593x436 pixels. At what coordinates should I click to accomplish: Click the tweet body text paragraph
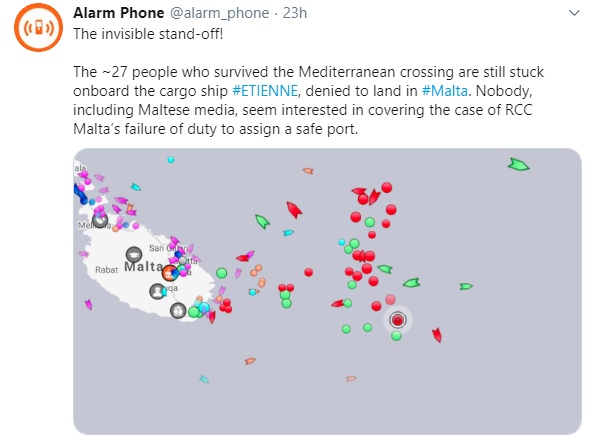coord(309,100)
